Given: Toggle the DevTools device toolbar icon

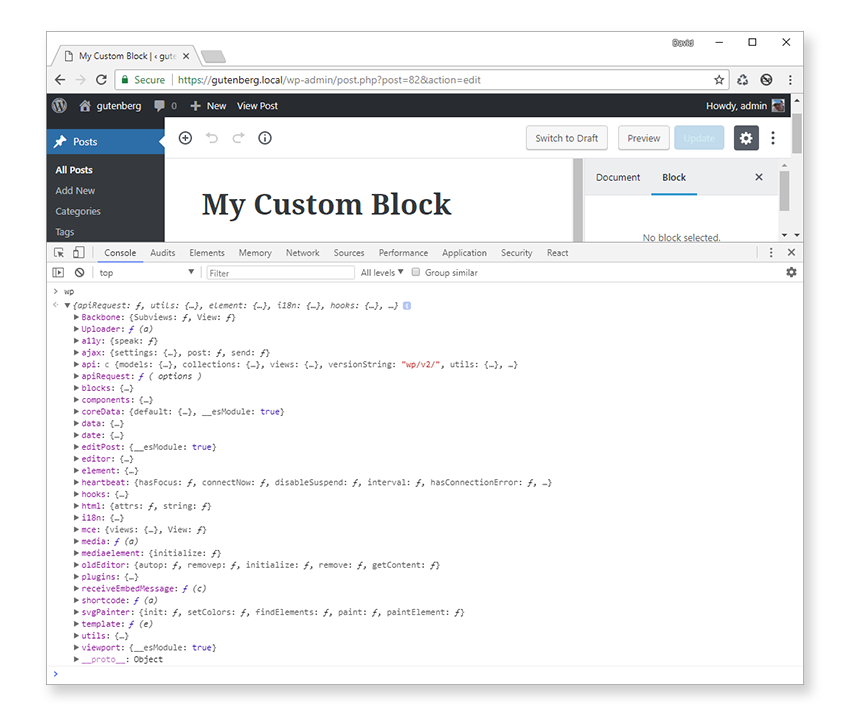Looking at the screenshot, I should pyautogui.click(x=79, y=253).
